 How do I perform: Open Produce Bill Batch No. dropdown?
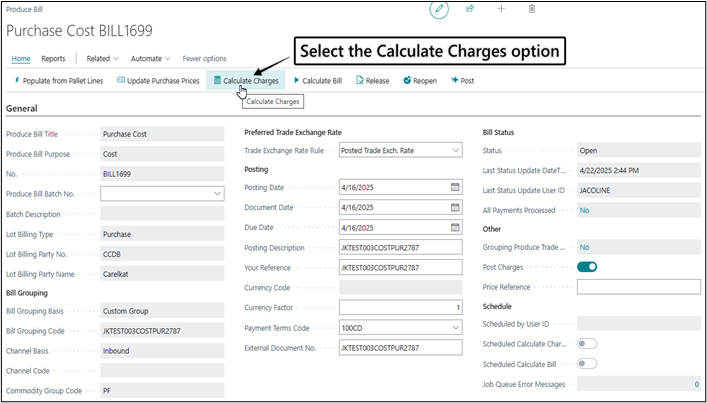click(218, 193)
